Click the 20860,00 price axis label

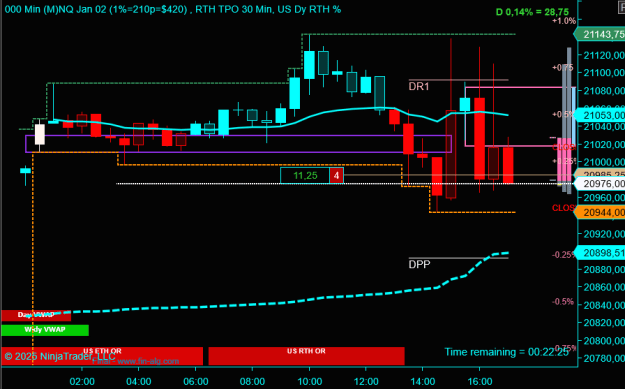coord(604,287)
